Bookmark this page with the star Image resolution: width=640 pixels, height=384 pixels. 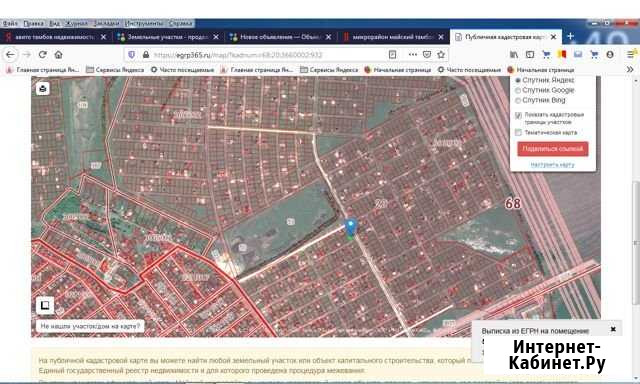[441, 54]
